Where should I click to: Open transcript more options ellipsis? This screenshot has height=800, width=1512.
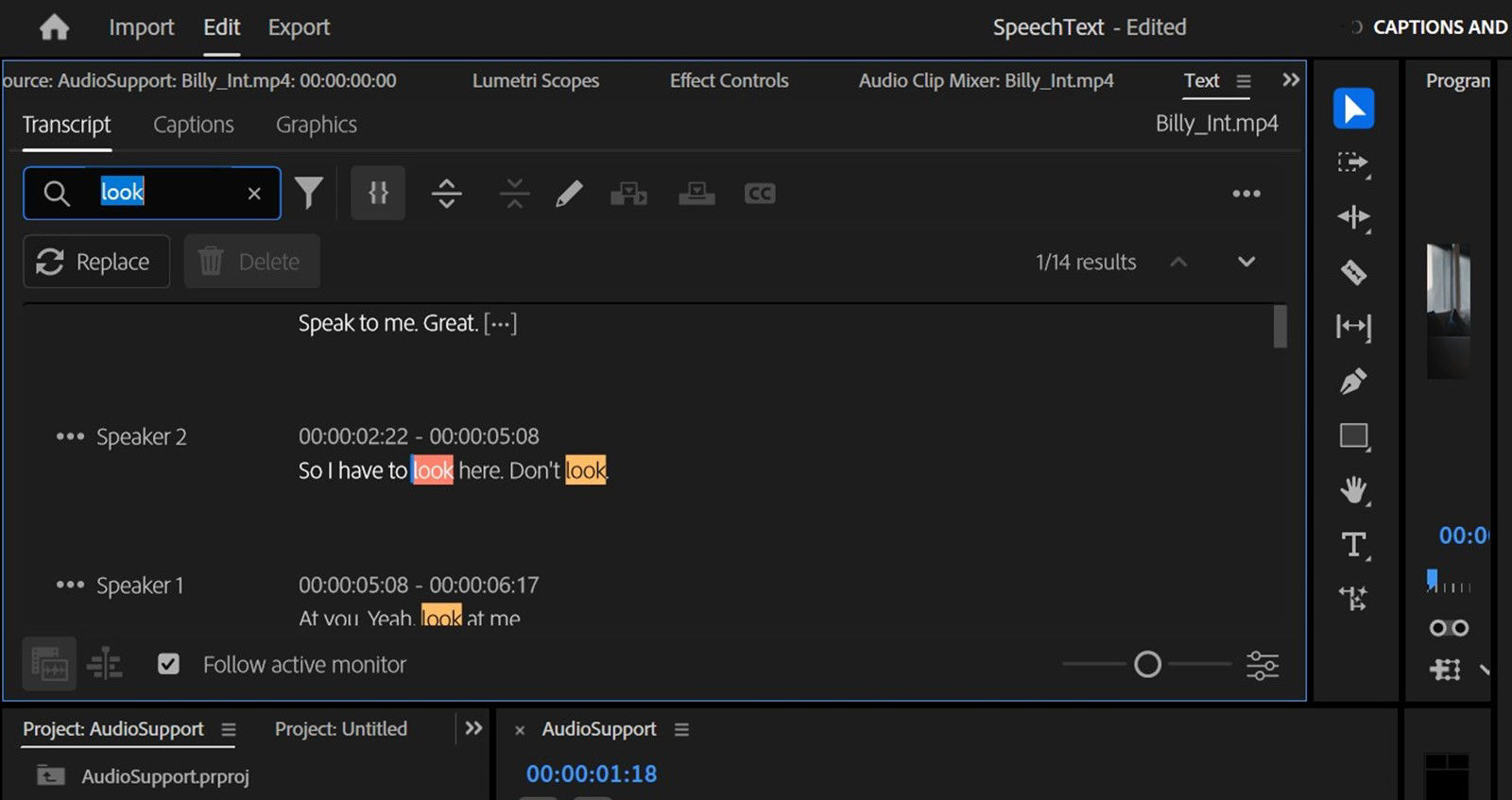(1246, 194)
